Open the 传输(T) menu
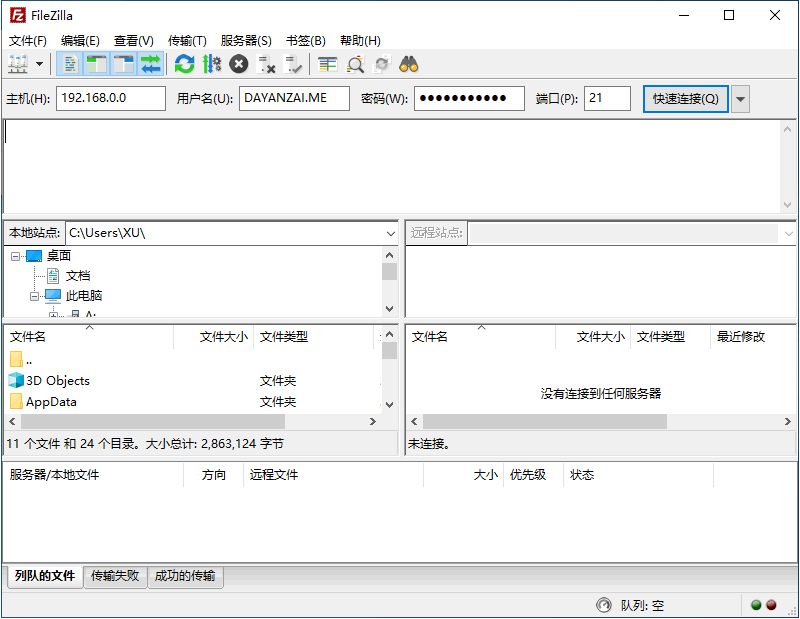The width and height of the screenshot is (800, 619). coord(187,41)
